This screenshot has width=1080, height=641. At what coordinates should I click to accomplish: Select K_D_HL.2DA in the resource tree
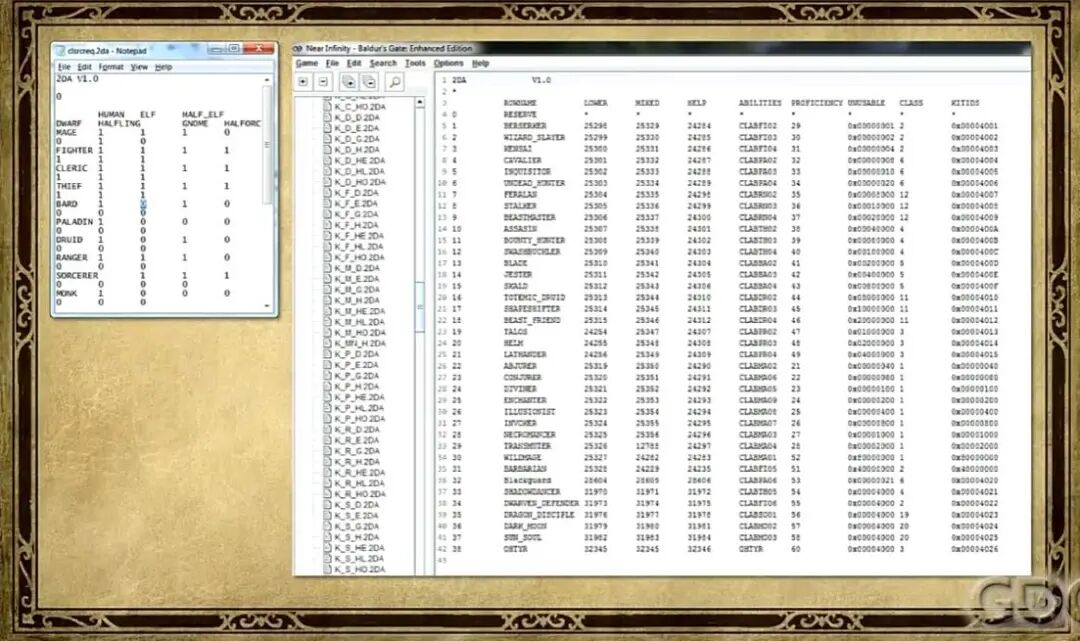(360, 171)
